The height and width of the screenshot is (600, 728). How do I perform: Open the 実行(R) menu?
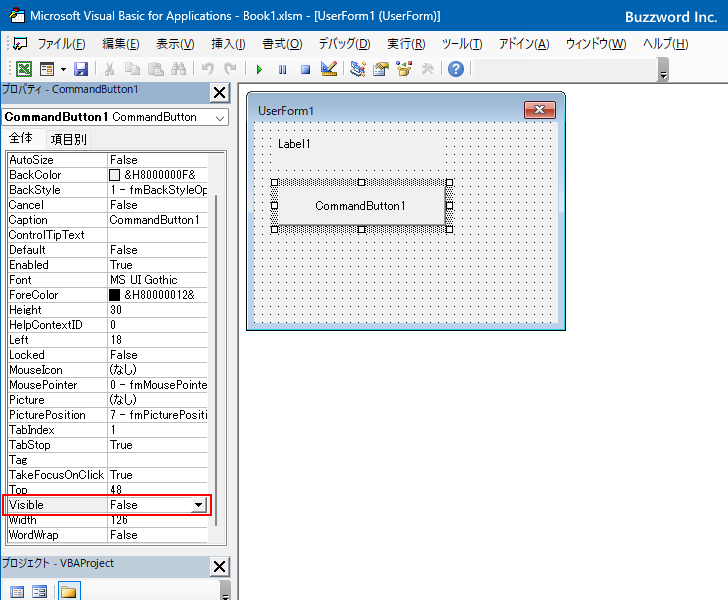click(x=406, y=44)
